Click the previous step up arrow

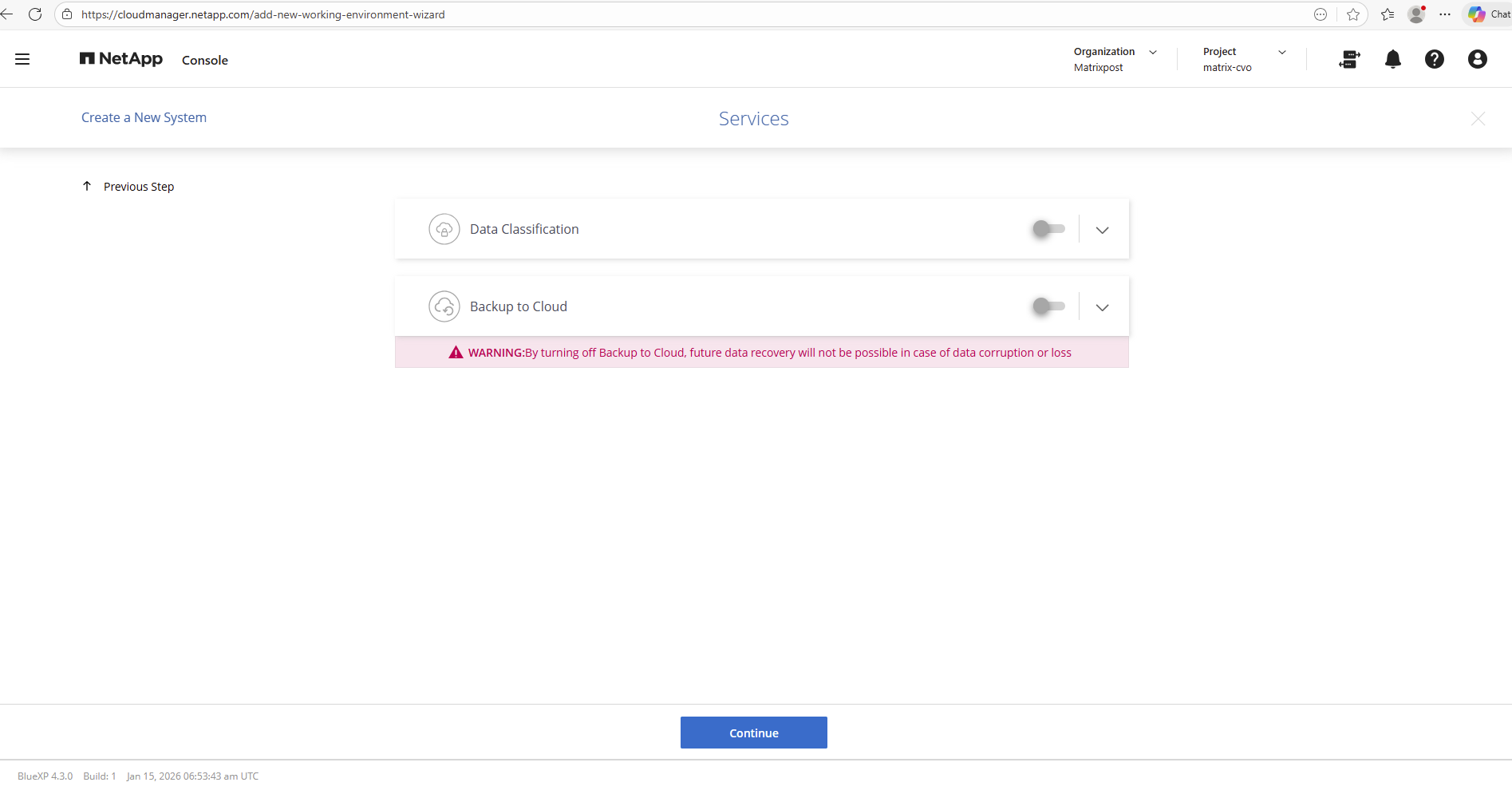tap(87, 186)
